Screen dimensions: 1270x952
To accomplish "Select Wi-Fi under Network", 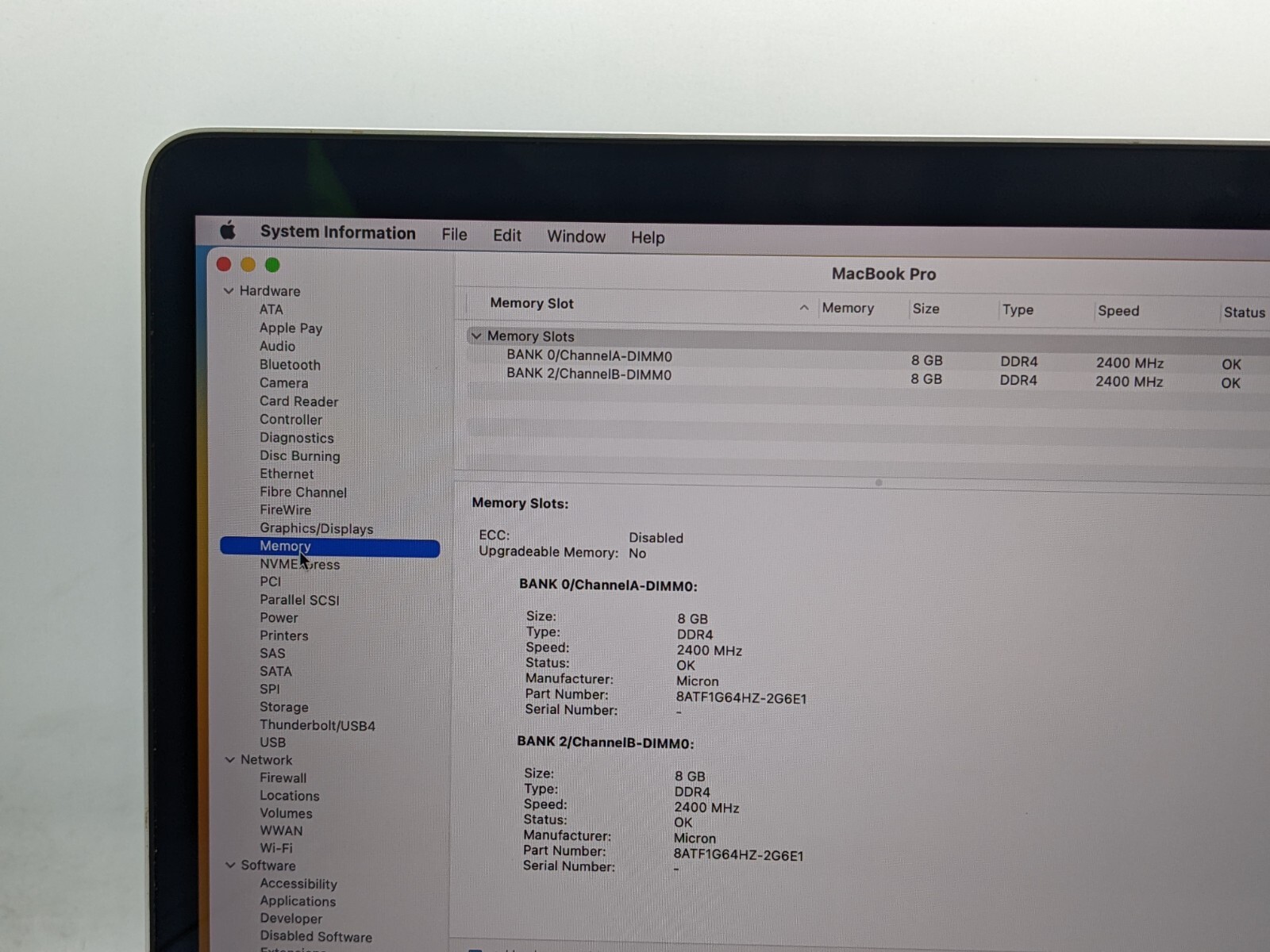I will [x=276, y=848].
